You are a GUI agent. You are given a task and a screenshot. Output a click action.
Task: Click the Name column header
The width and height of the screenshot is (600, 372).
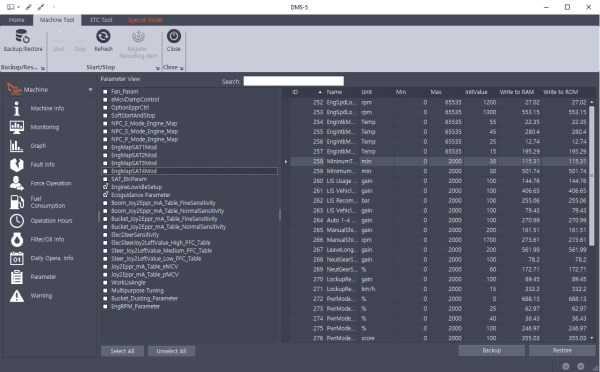pyautogui.click(x=342, y=92)
